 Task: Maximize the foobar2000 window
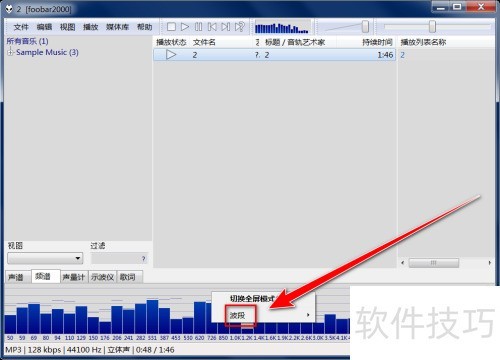tap(457, 7)
